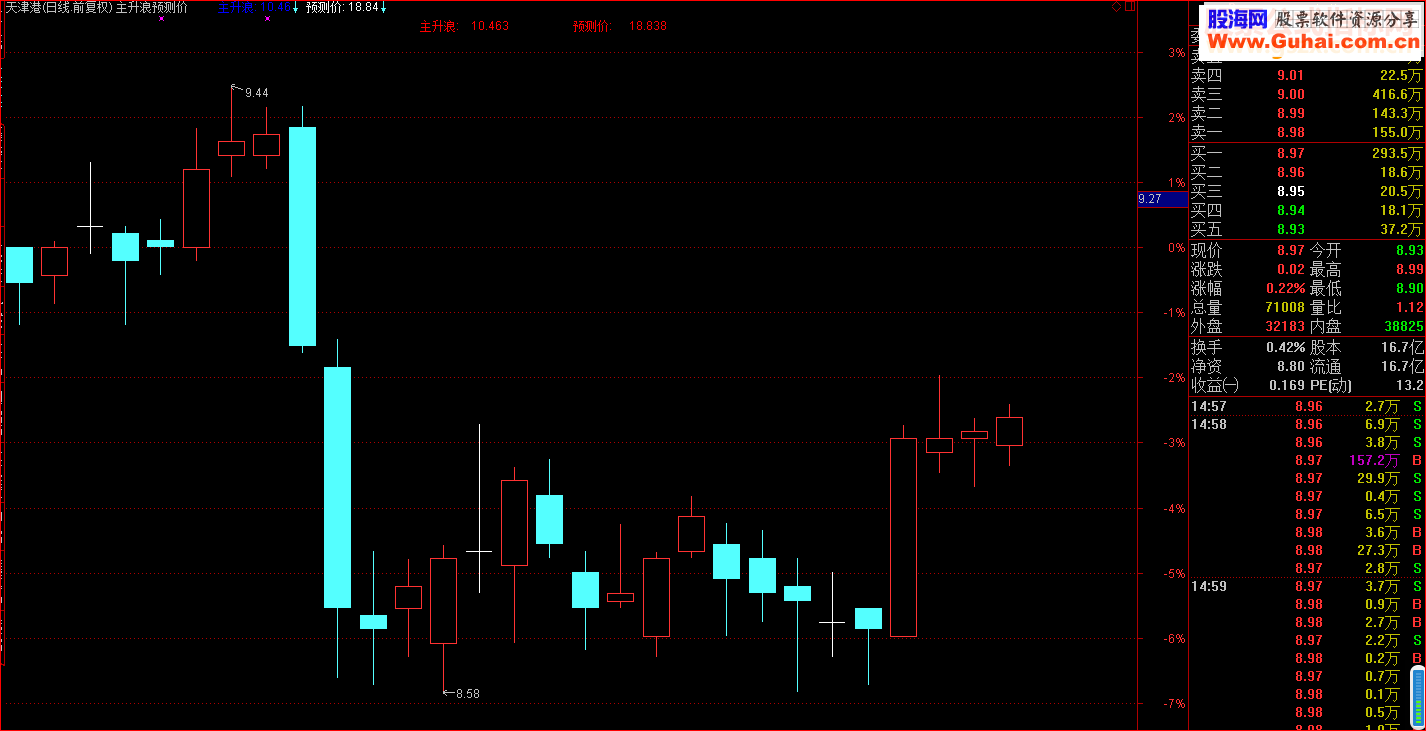This screenshot has width=1426, height=731.
Task: Click the 现价 current price value
Action: click(1290, 250)
